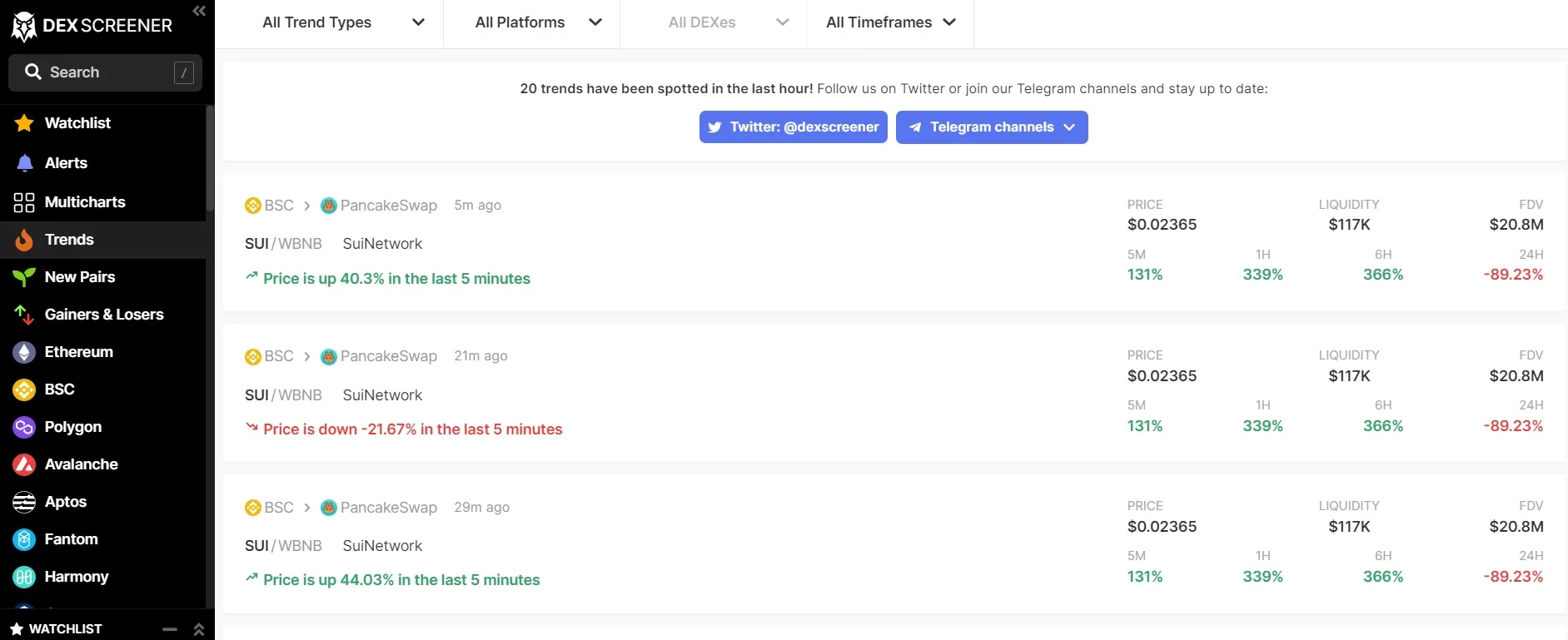Open the Avalanche chain page
The width and height of the screenshot is (1568, 640).
coord(103,464)
